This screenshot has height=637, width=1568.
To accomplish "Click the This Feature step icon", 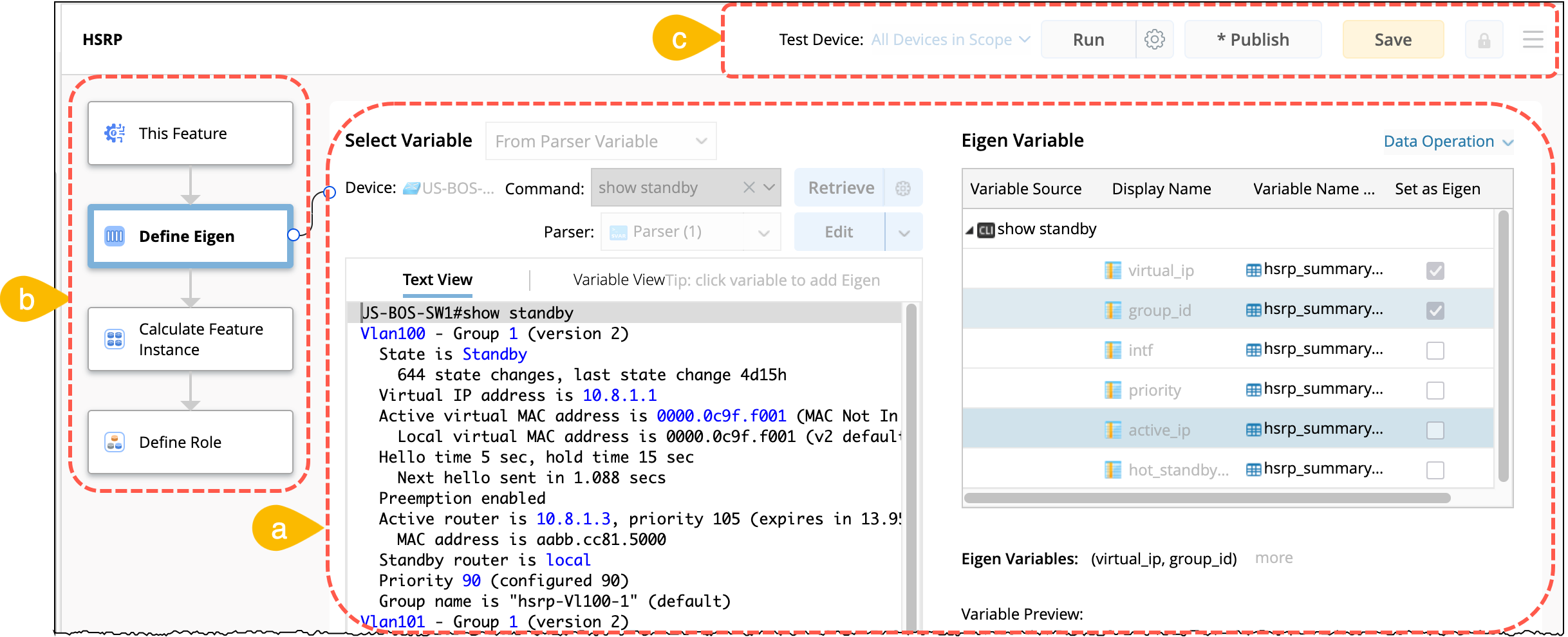I will (x=115, y=133).
